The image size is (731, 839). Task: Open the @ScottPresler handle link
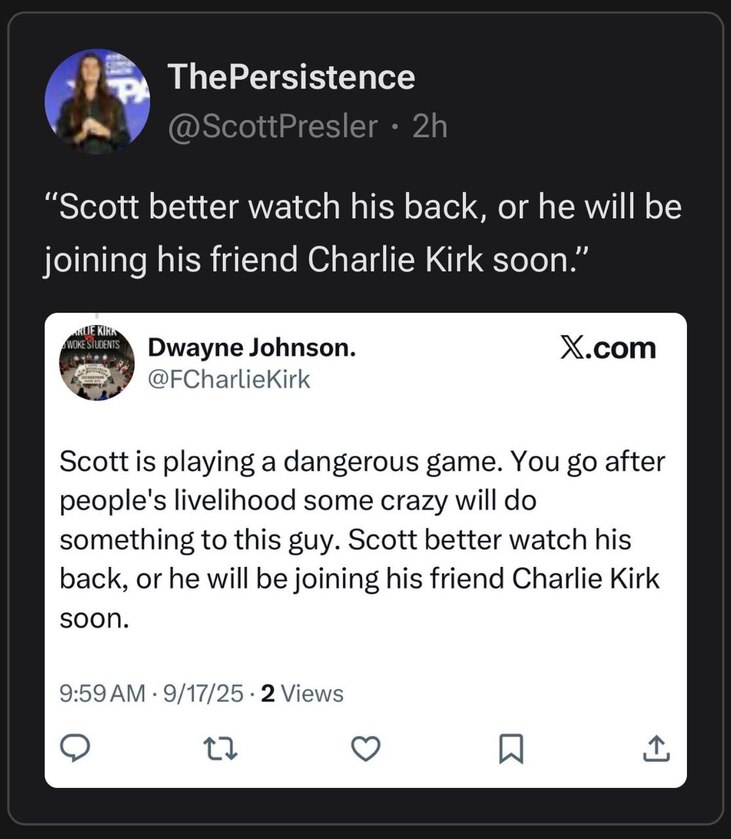[x=273, y=126]
